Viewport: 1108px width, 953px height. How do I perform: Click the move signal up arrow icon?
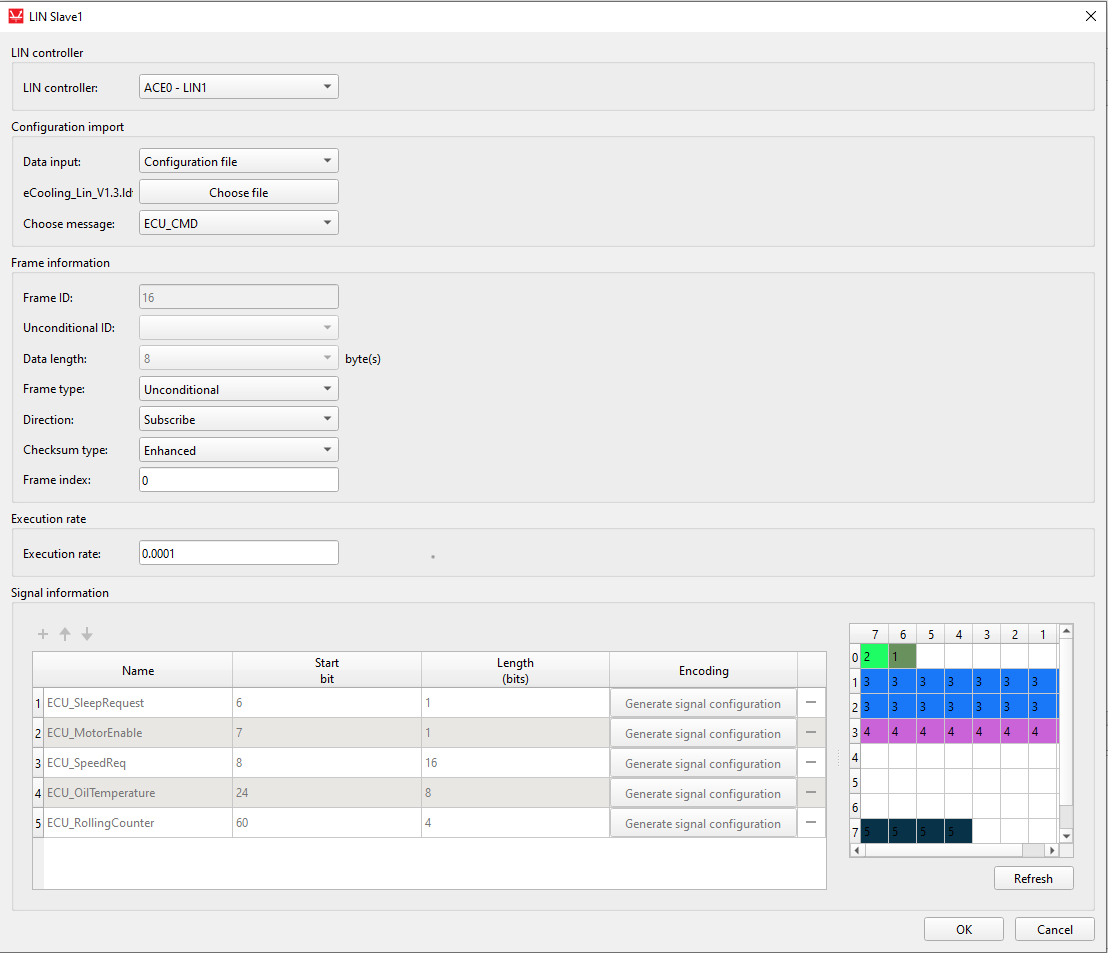tap(65, 634)
